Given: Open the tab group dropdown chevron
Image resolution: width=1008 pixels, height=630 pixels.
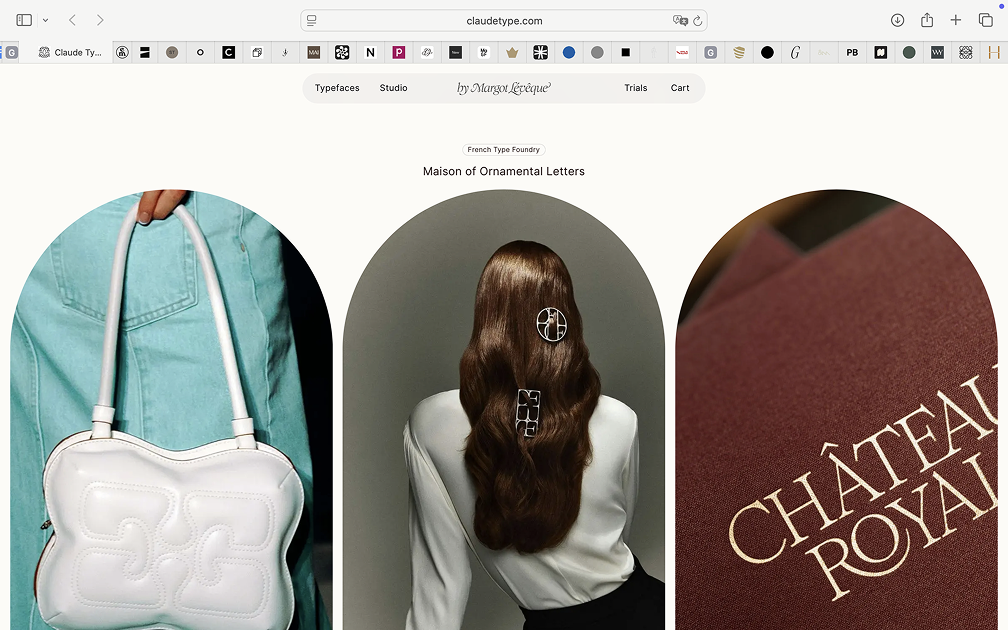Looking at the screenshot, I should pos(46,21).
